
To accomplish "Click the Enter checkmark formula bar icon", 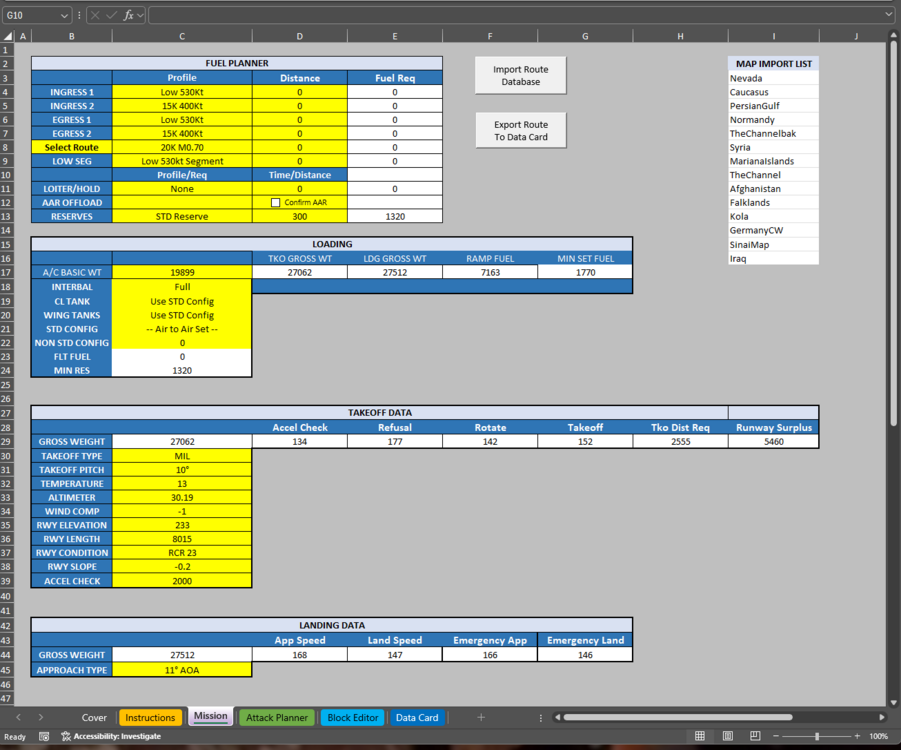I will click(111, 16).
